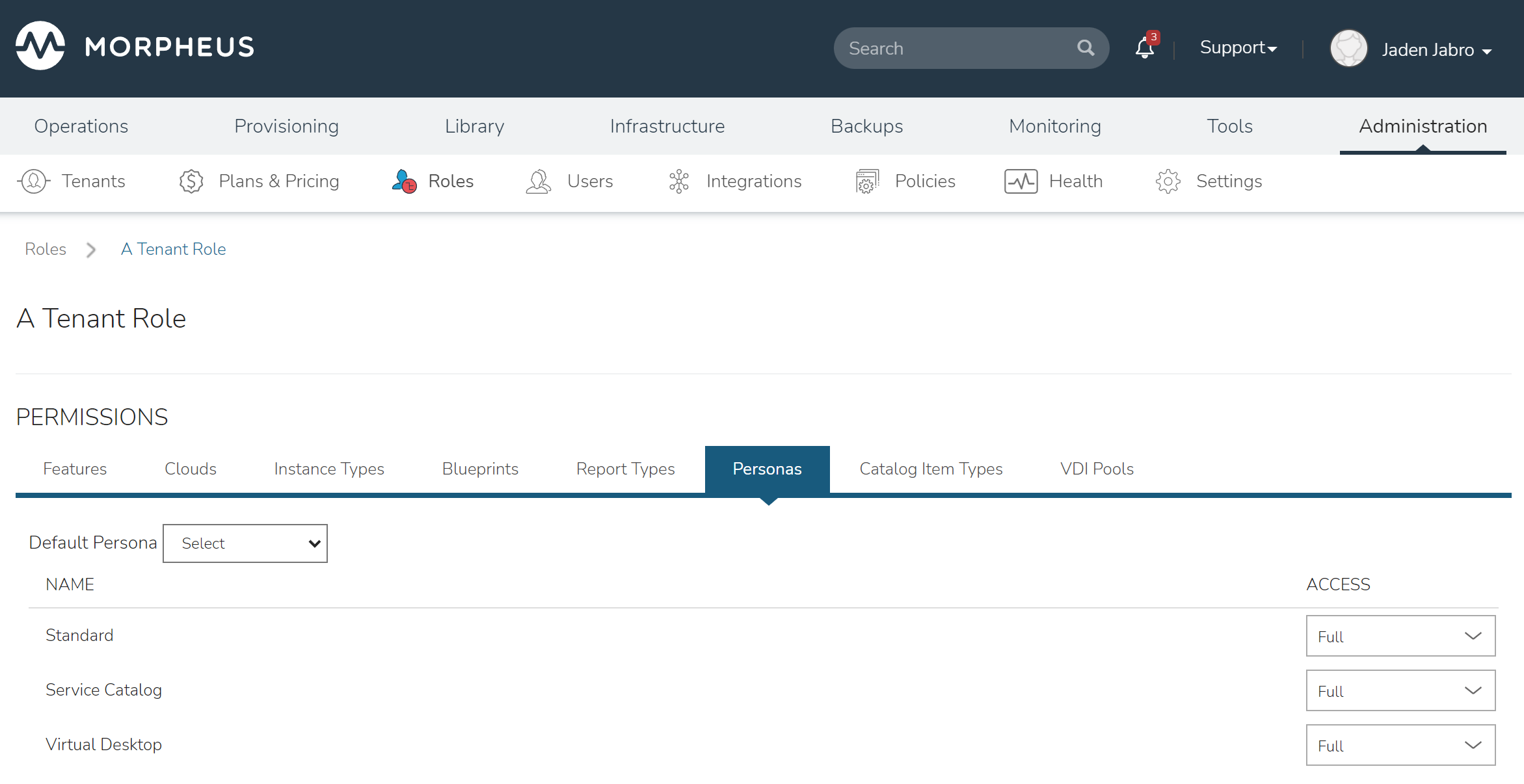The width and height of the screenshot is (1524, 784).
Task: Click the Plans & Pricing dollar icon
Action: coord(191,181)
